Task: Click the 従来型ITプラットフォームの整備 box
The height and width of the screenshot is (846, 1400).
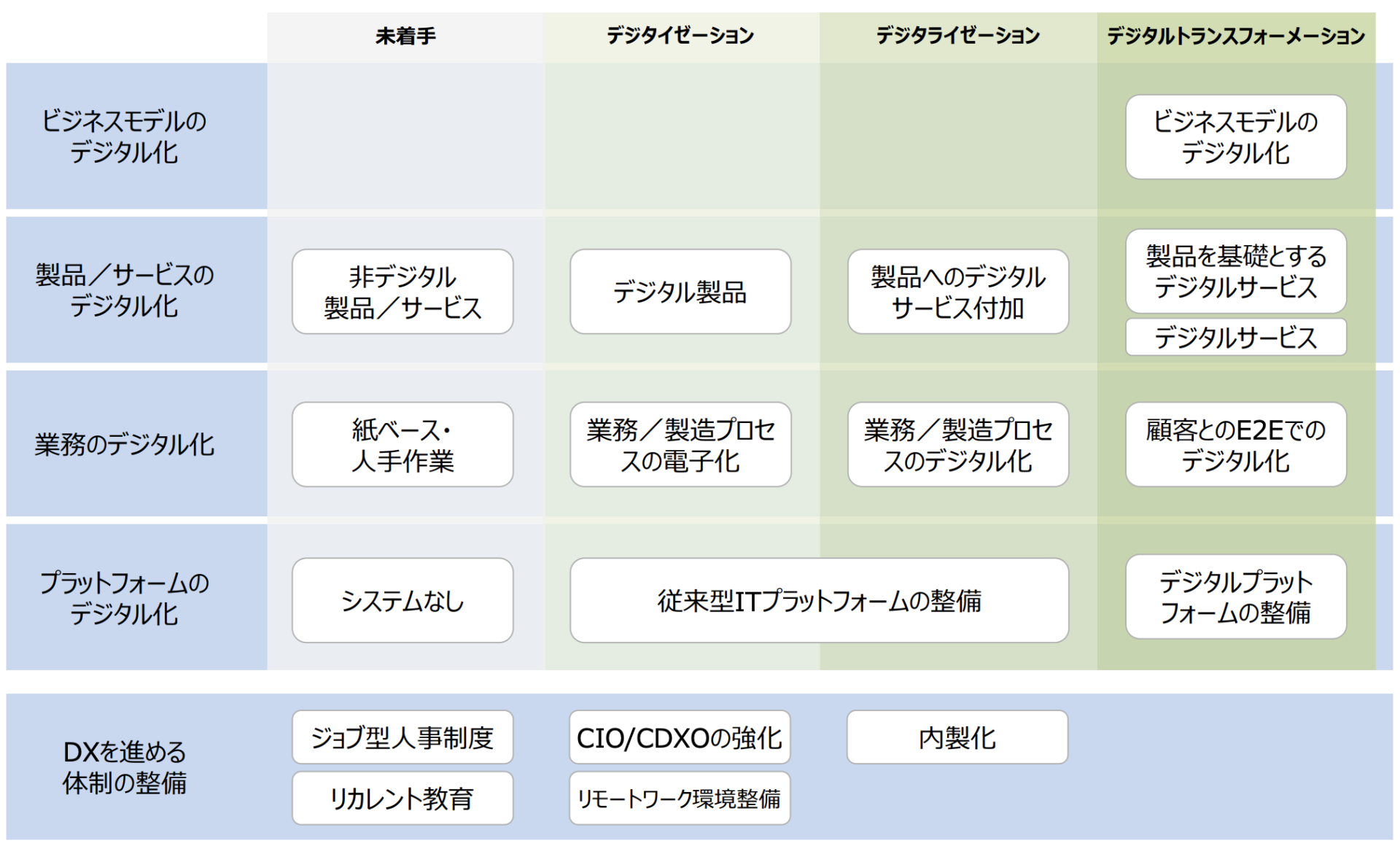Action: pyautogui.click(x=820, y=600)
